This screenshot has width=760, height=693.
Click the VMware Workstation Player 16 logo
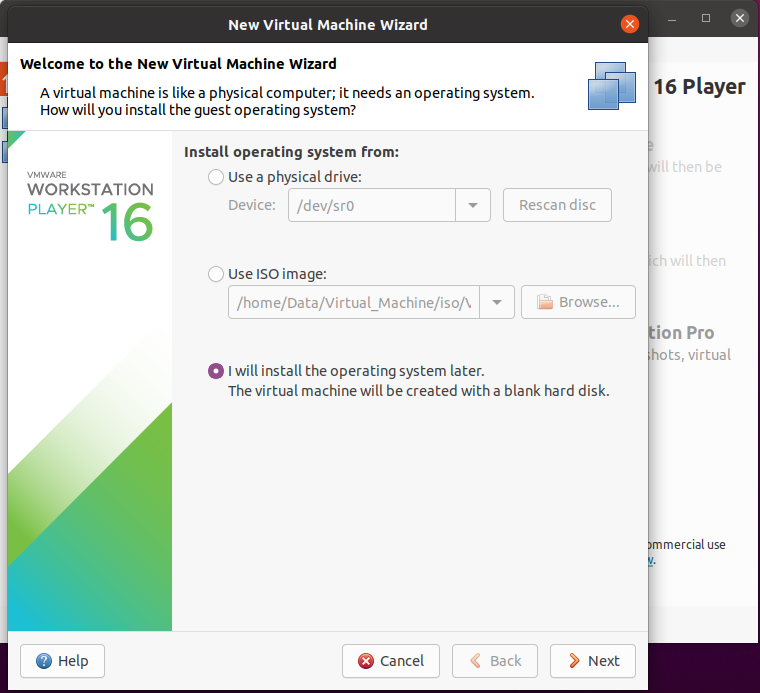tap(91, 207)
